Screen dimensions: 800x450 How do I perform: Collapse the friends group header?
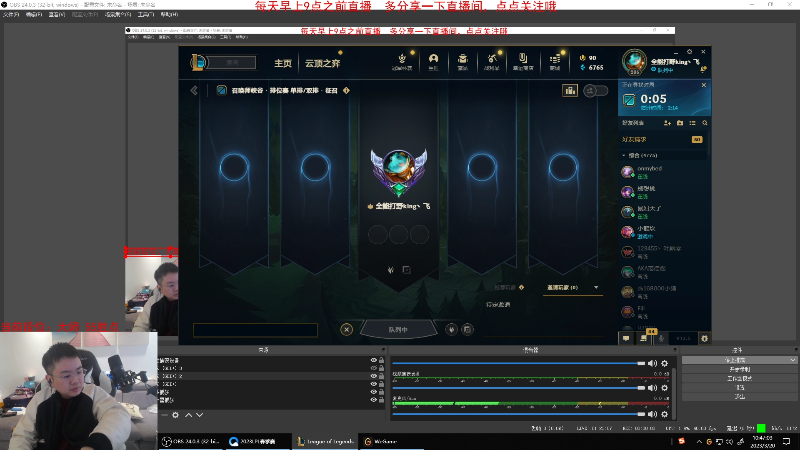(663, 155)
